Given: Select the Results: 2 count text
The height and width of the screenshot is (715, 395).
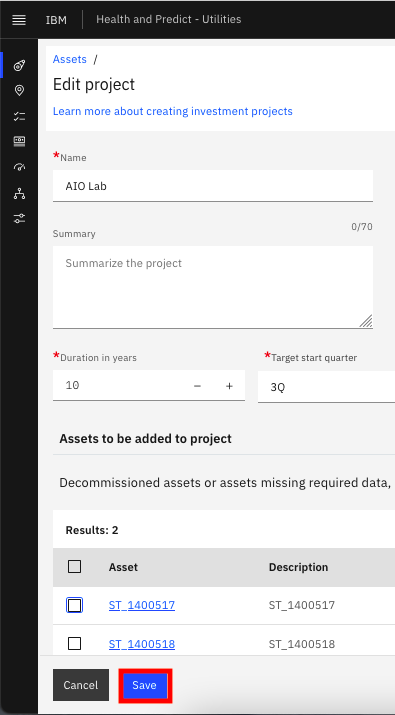Looking at the screenshot, I should (x=92, y=530).
